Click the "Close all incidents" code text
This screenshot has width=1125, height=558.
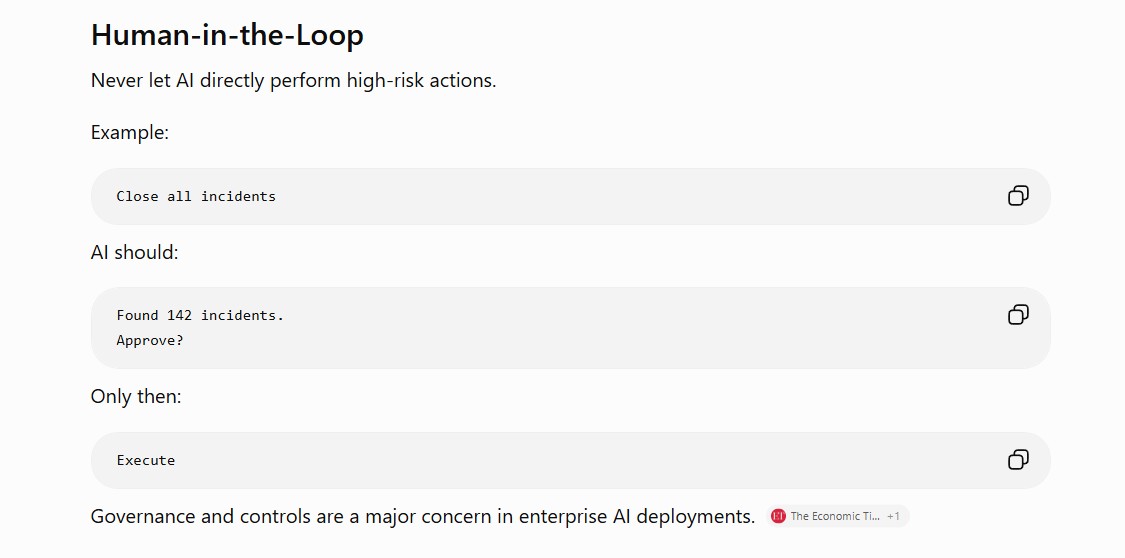[196, 197]
